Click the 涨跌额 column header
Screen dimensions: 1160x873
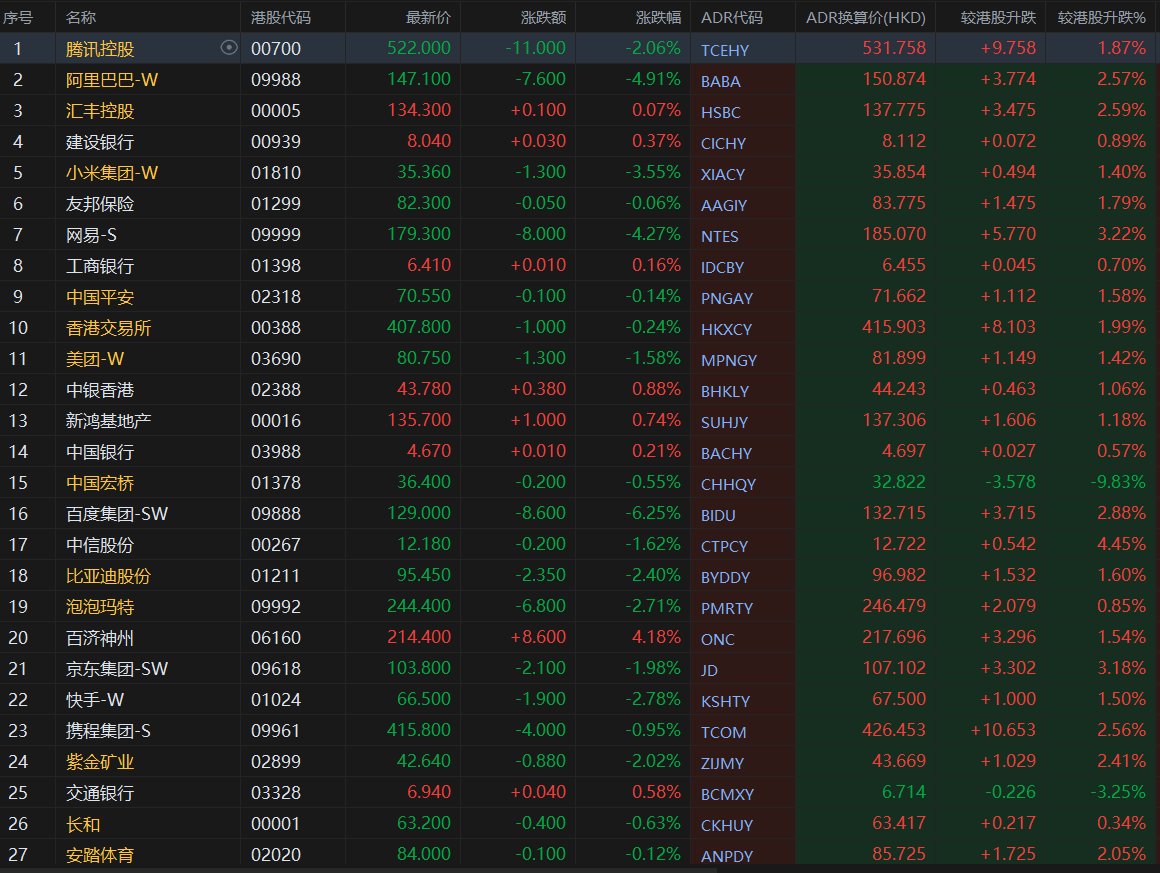pyautogui.click(x=543, y=17)
